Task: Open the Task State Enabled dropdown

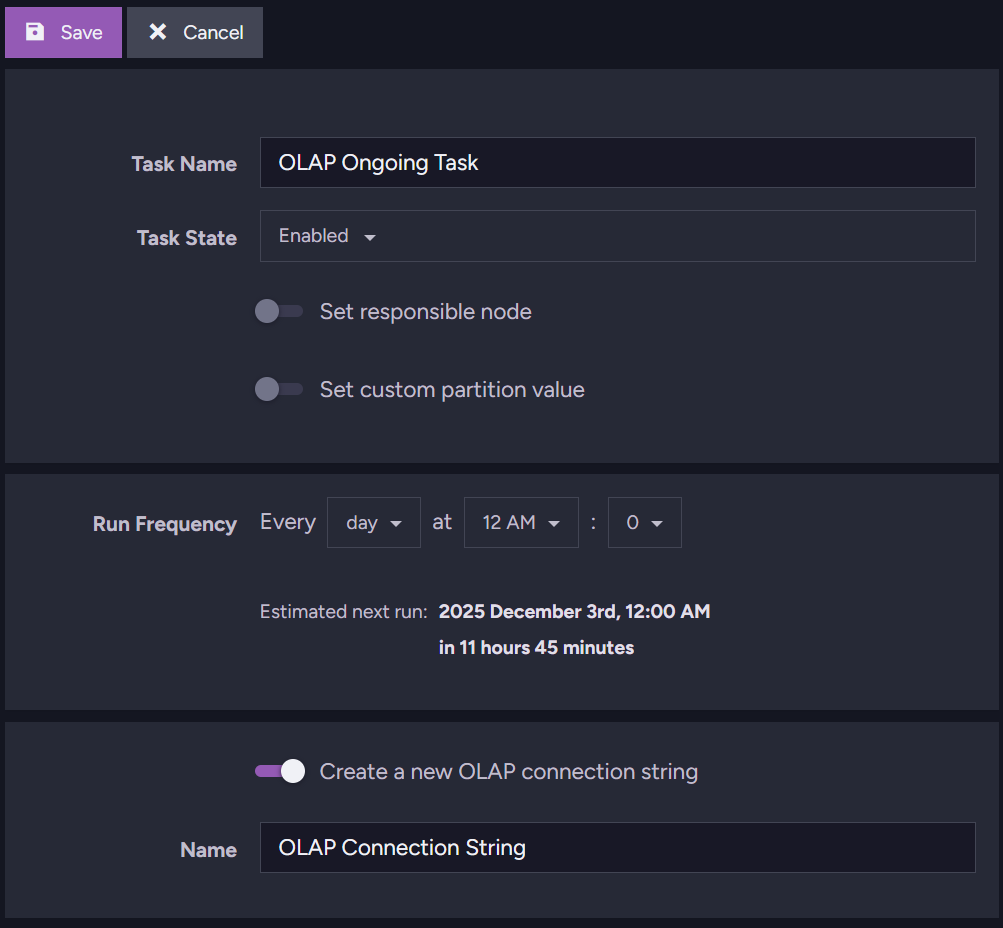Action: 617,236
